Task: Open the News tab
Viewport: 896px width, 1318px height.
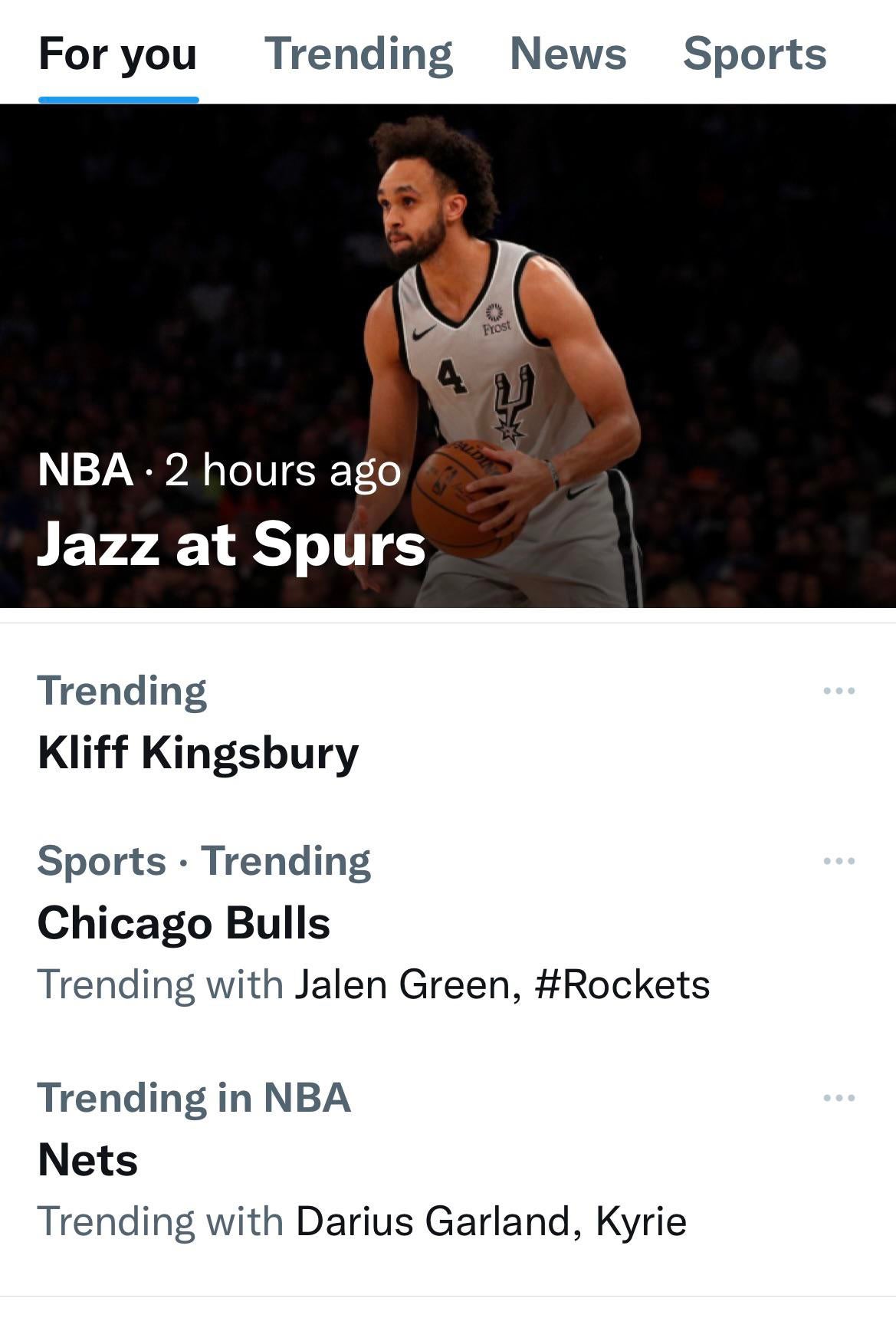Action: [568, 54]
